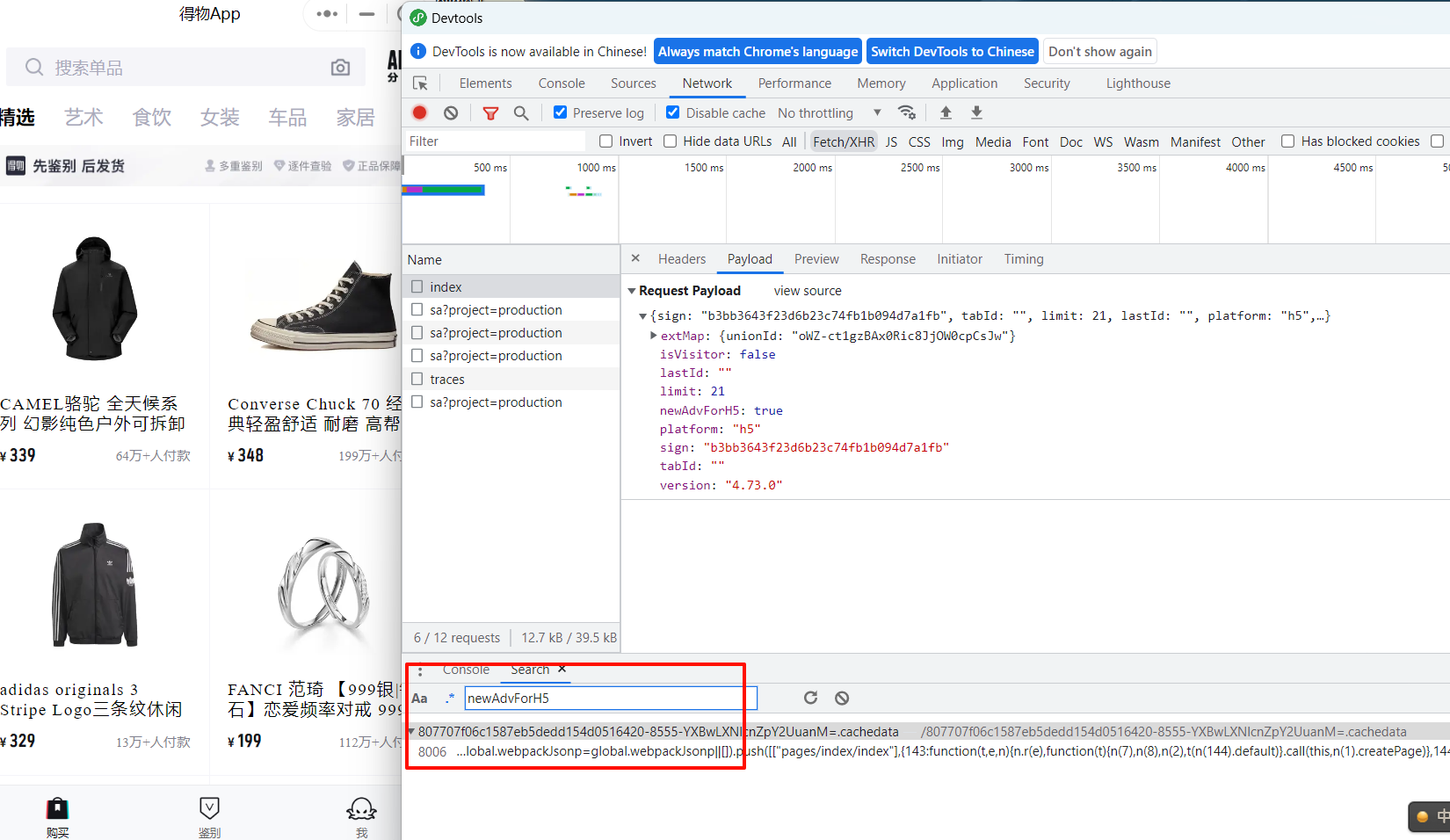Open network conditions wifi icon
The width and height of the screenshot is (1450, 840).
pyautogui.click(x=907, y=112)
